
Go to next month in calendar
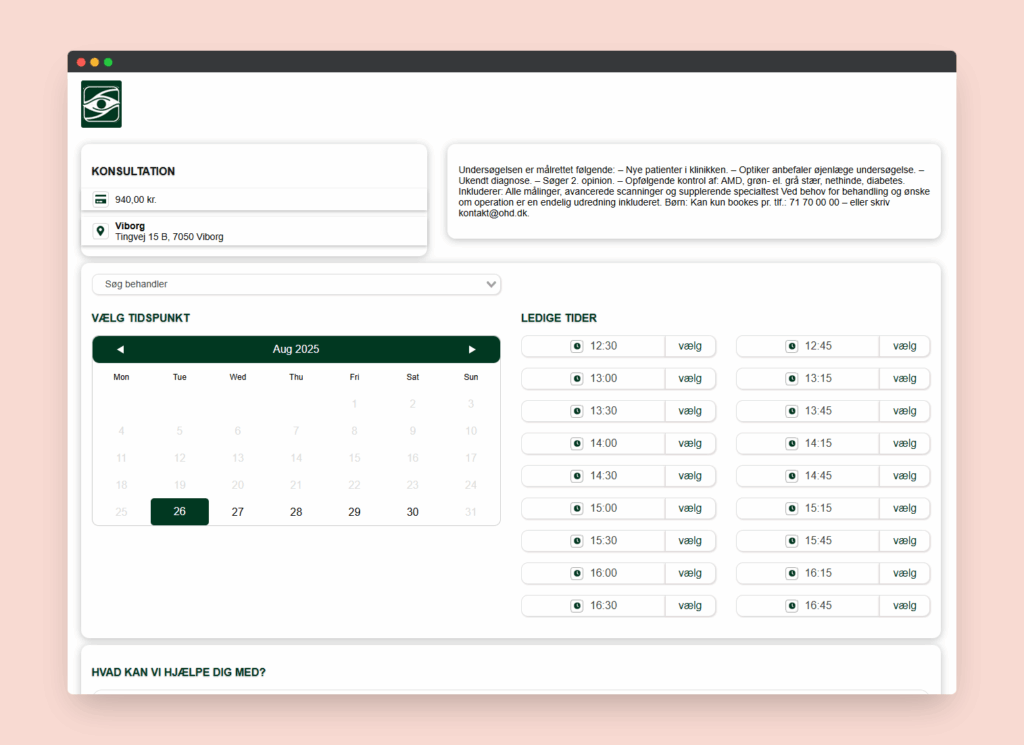(x=472, y=349)
